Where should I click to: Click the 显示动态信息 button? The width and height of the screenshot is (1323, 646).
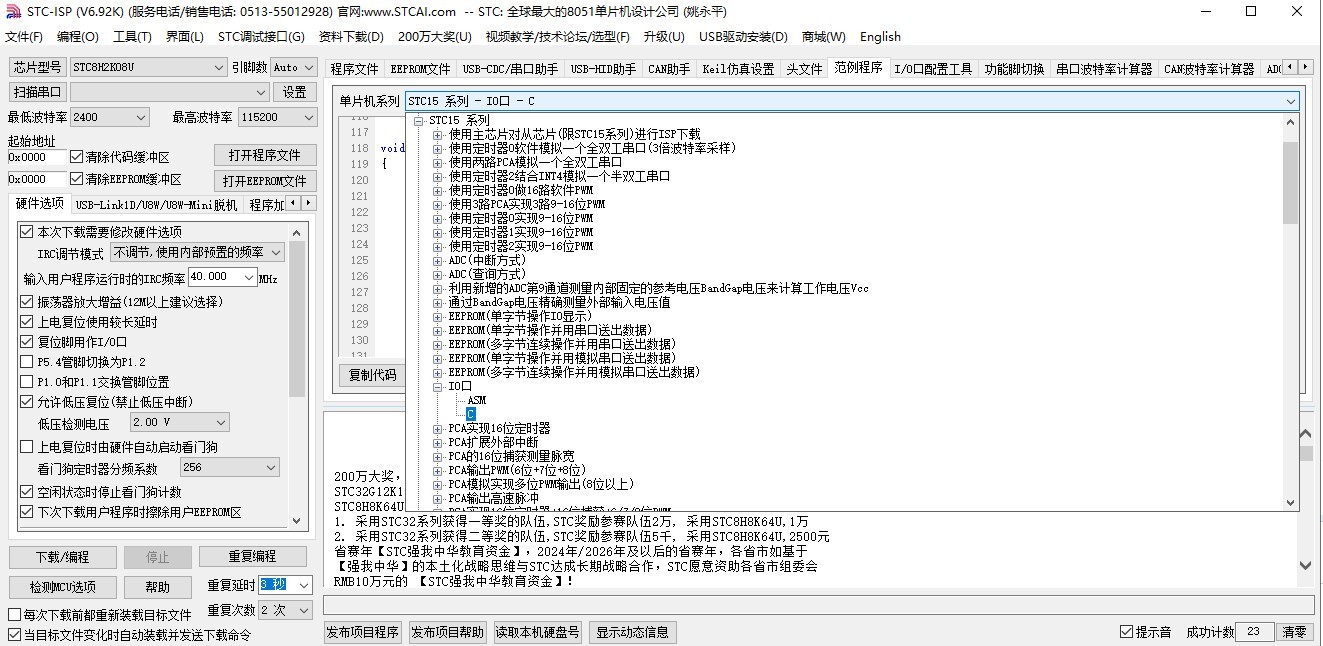(632, 632)
